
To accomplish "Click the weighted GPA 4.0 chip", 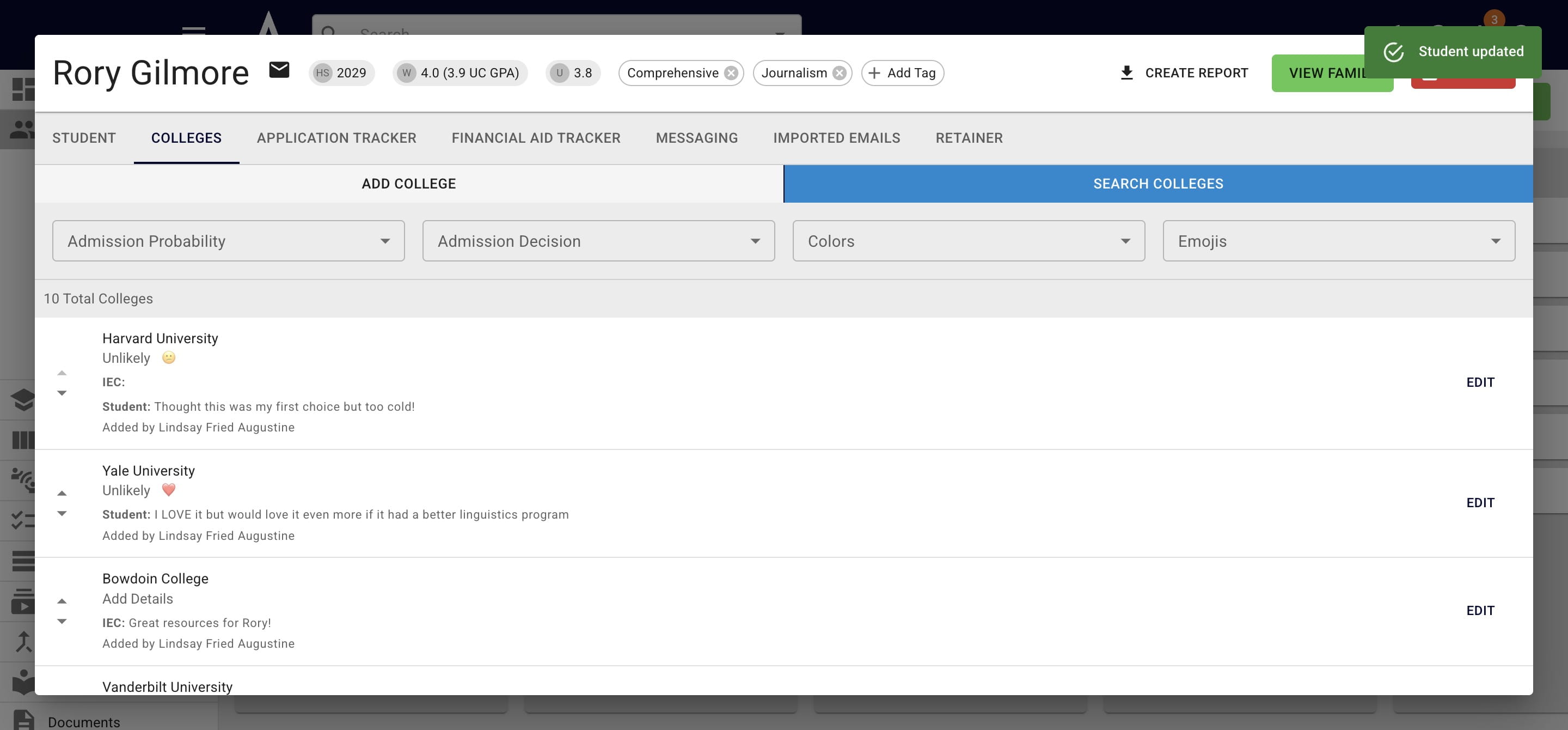I will [x=460, y=73].
